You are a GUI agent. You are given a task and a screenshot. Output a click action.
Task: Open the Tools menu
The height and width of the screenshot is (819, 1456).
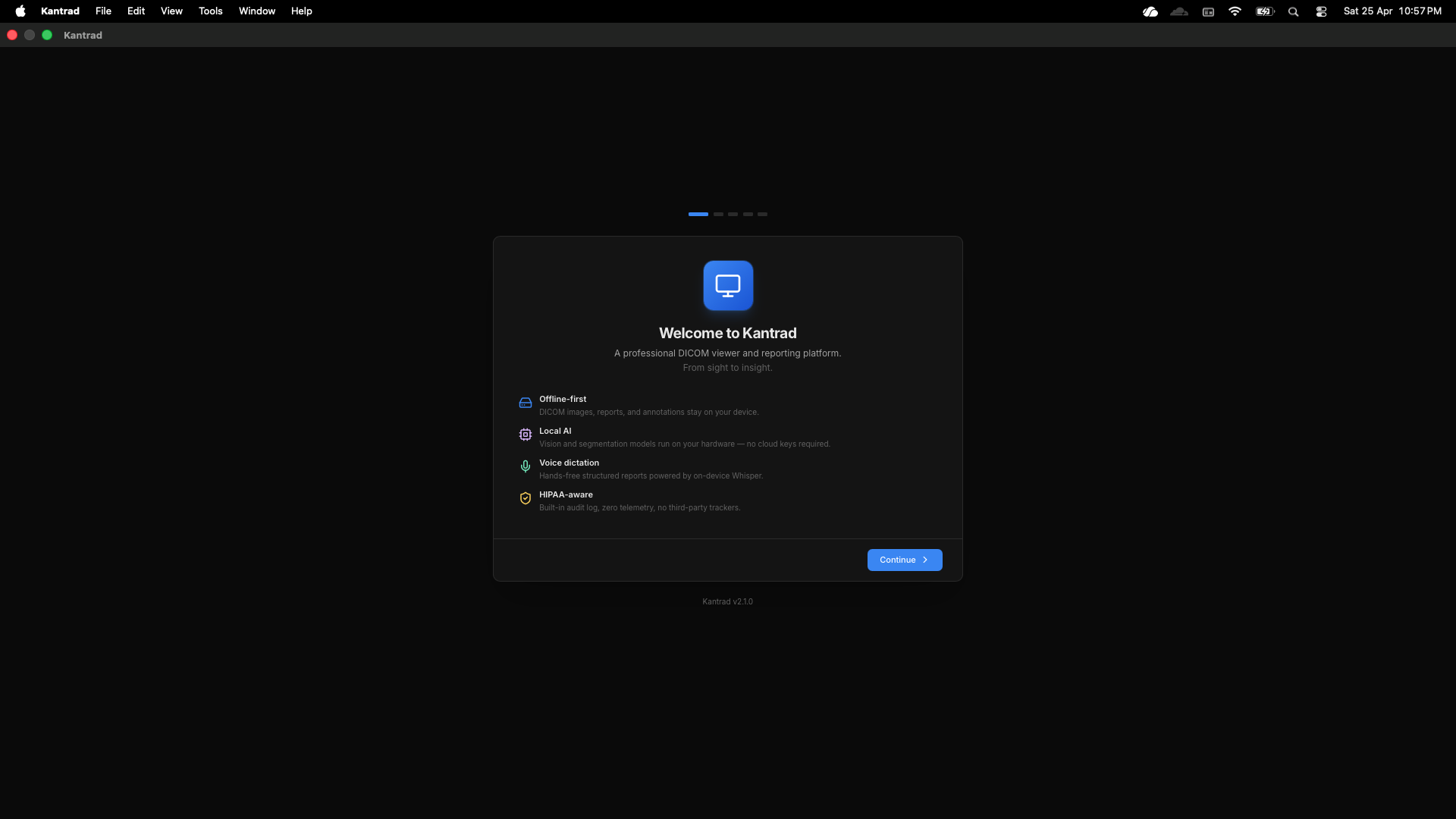pos(210,11)
